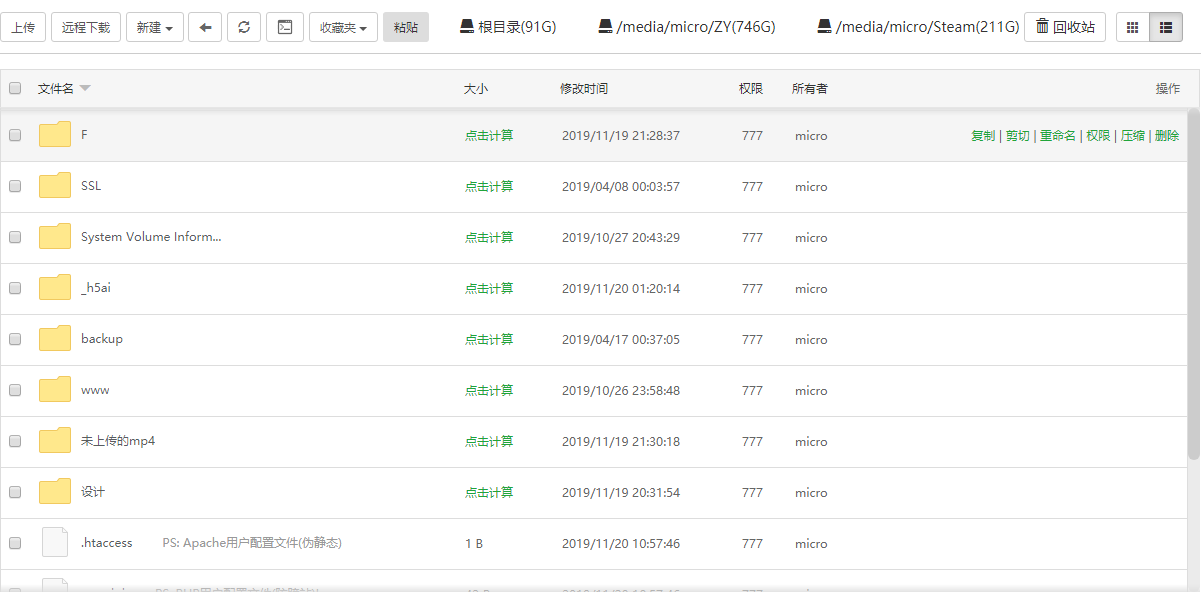1201x594 pixels.
Task: Click timestamp 2019/04/08 00:03:57
Action: (621, 187)
